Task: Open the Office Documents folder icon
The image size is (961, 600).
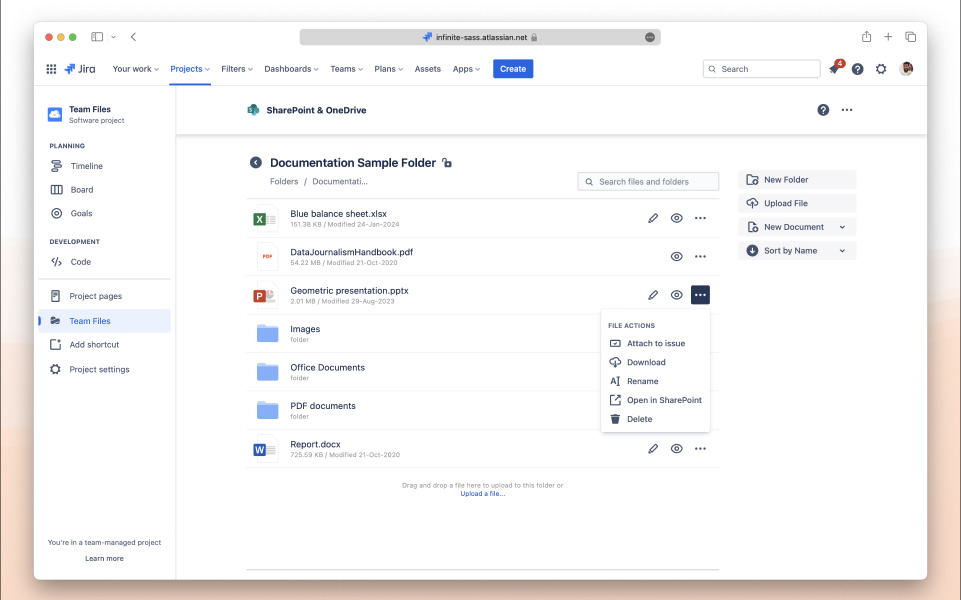Action: pyautogui.click(x=267, y=372)
